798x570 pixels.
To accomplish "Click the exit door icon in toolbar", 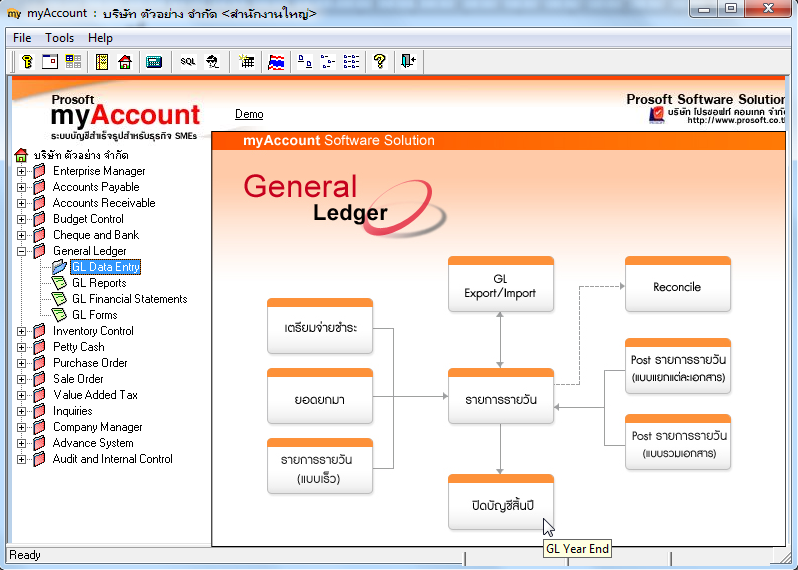I will click(x=408, y=62).
